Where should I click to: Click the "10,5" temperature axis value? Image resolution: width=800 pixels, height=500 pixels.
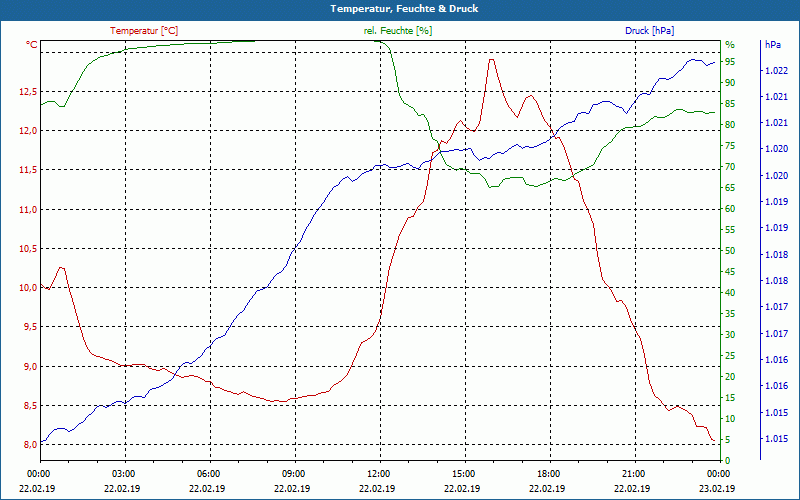(x=28, y=248)
